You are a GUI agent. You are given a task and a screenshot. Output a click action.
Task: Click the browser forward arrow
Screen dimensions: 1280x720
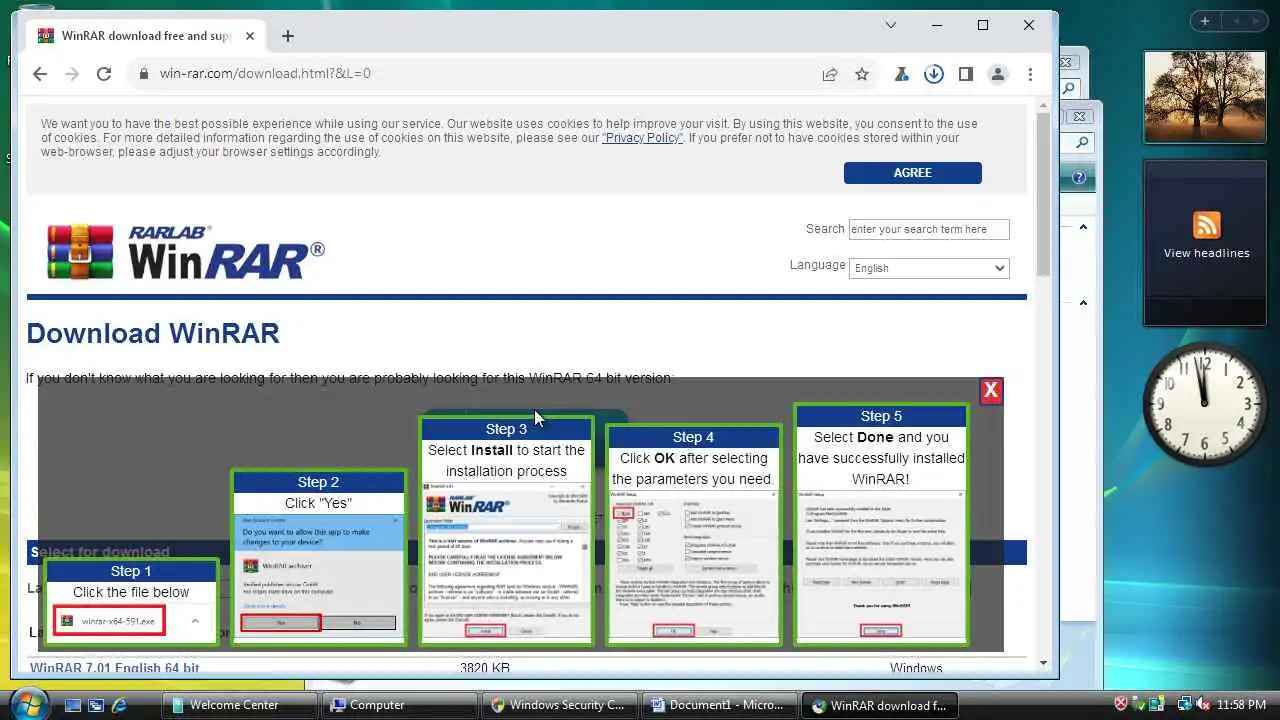click(x=72, y=74)
